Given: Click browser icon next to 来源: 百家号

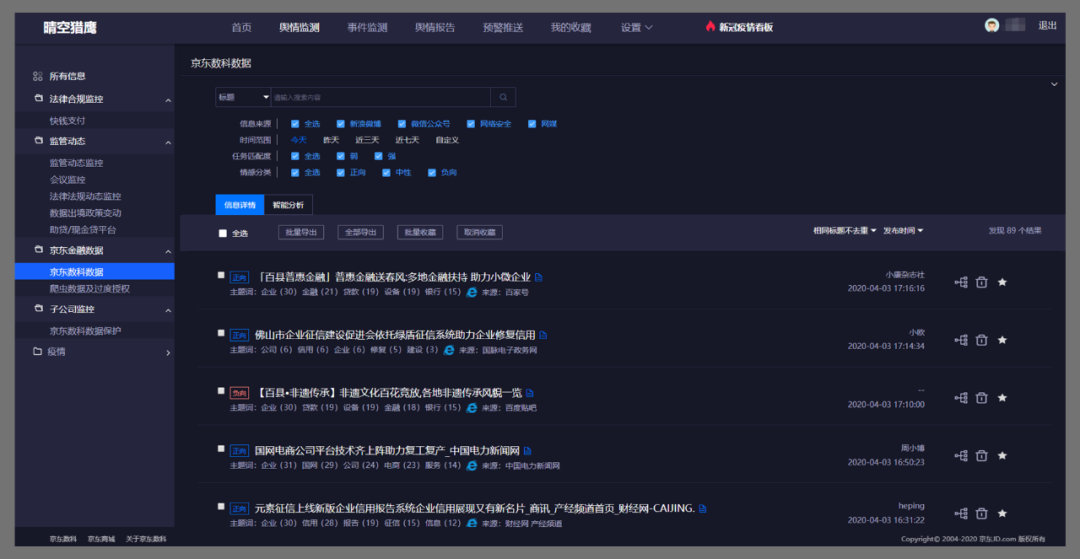Looking at the screenshot, I should click(472, 292).
